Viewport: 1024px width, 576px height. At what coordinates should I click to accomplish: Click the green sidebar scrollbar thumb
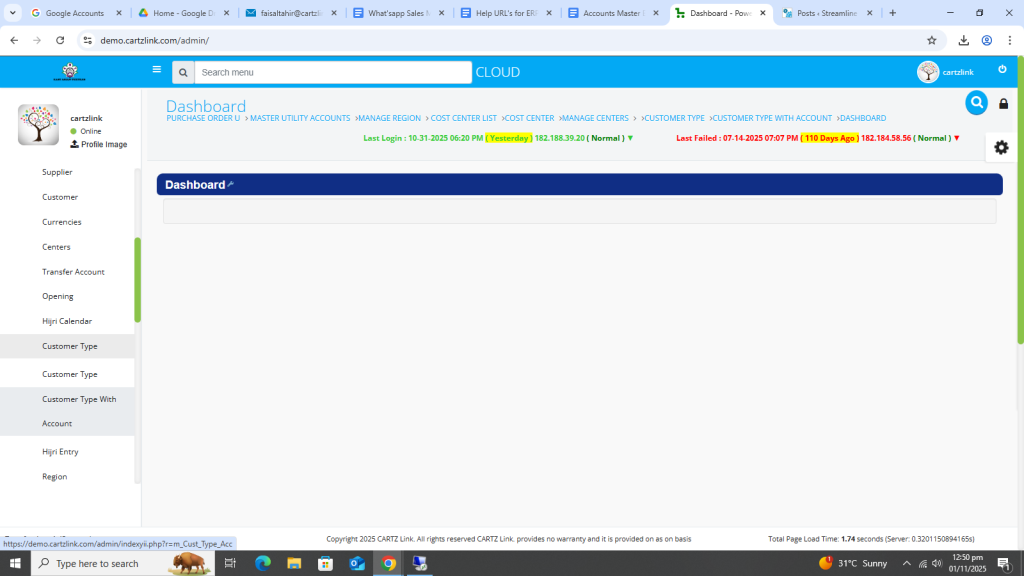(x=138, y=280)
